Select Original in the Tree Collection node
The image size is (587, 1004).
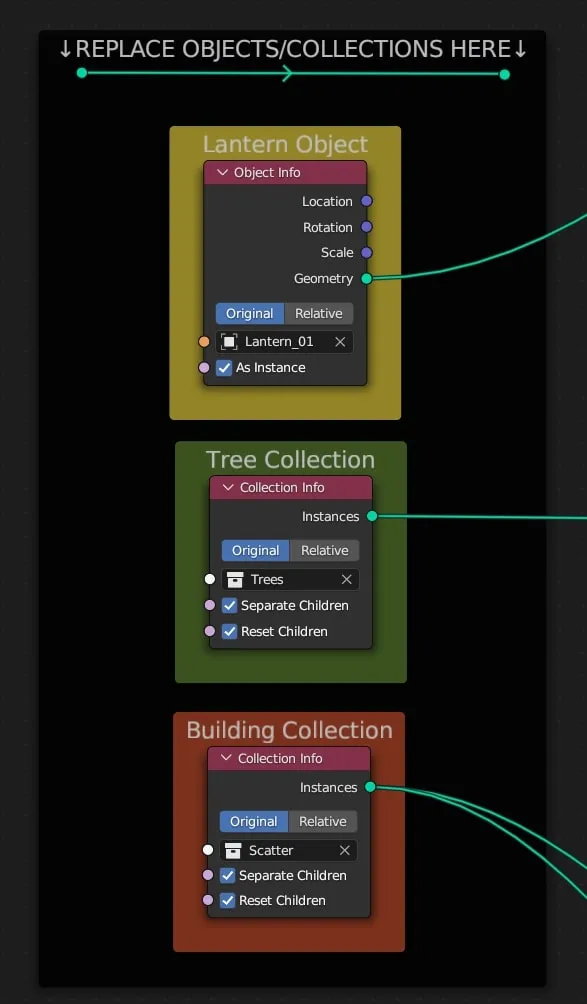[x=255, y=551]
